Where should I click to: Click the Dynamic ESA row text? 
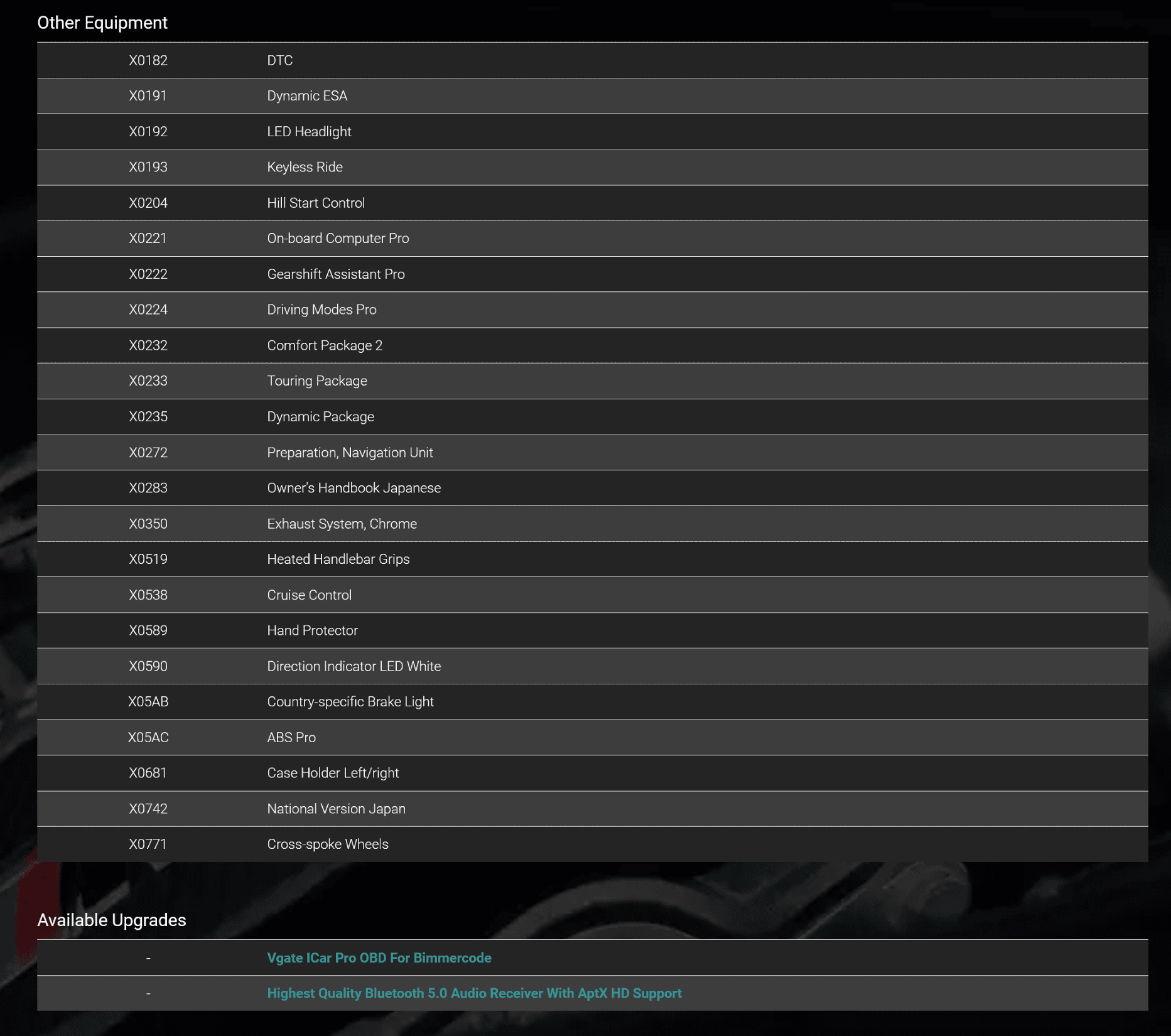pos(307,96)
